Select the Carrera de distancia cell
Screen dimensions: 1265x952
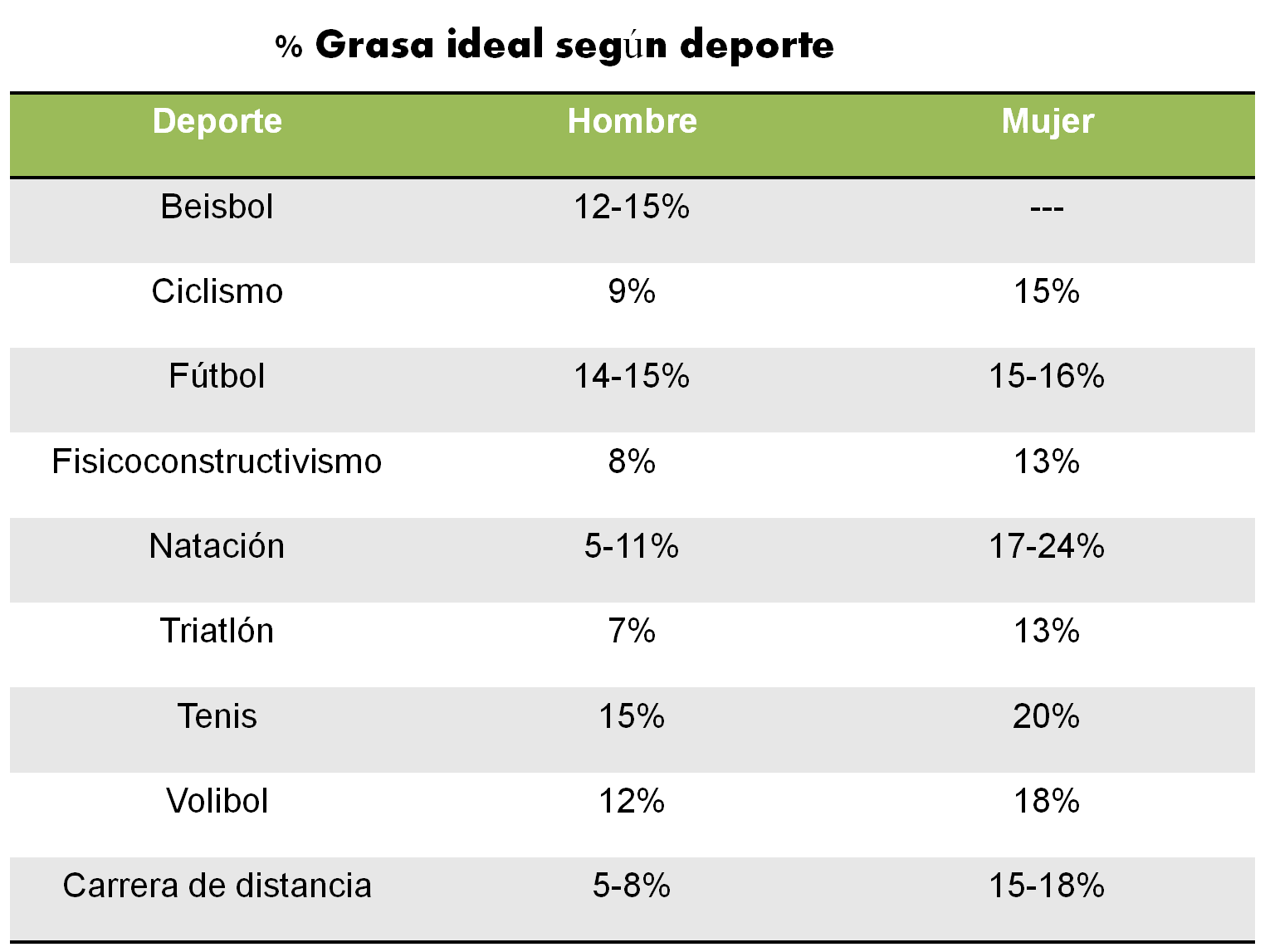click(217, 886)
